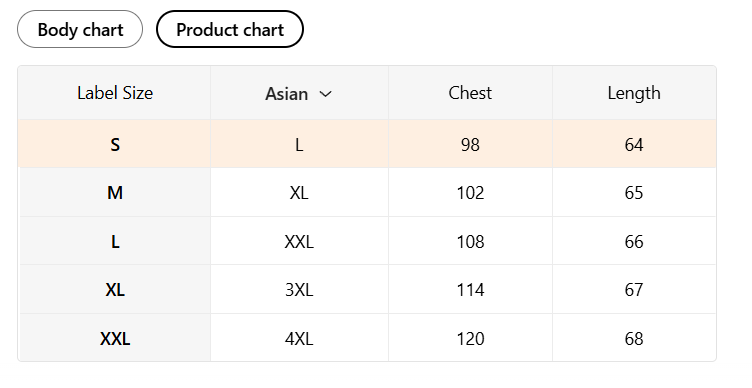Click the Asian size 4XL cell
The image size is (752, 388).
(x=299, y=338)
